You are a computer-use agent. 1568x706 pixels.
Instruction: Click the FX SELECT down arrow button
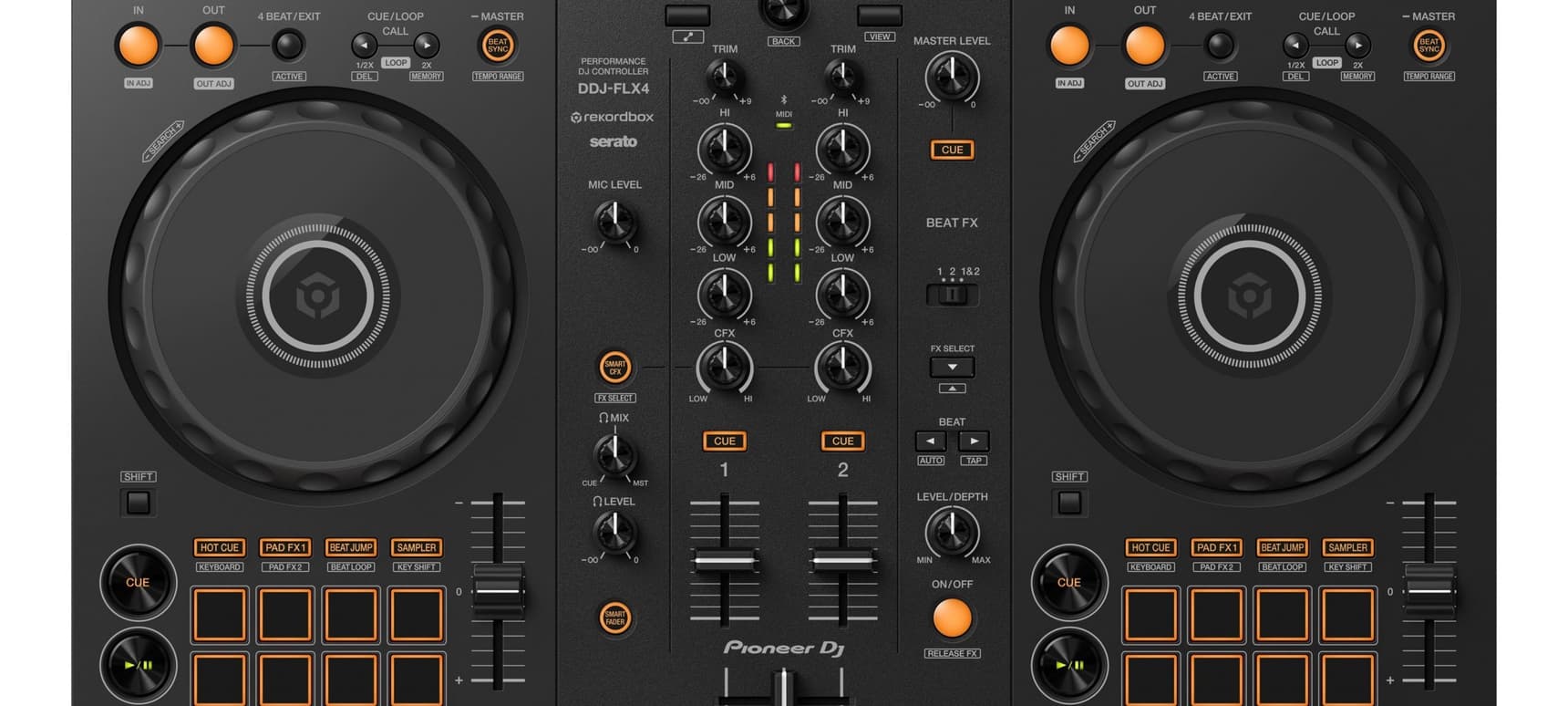[952, 367]
